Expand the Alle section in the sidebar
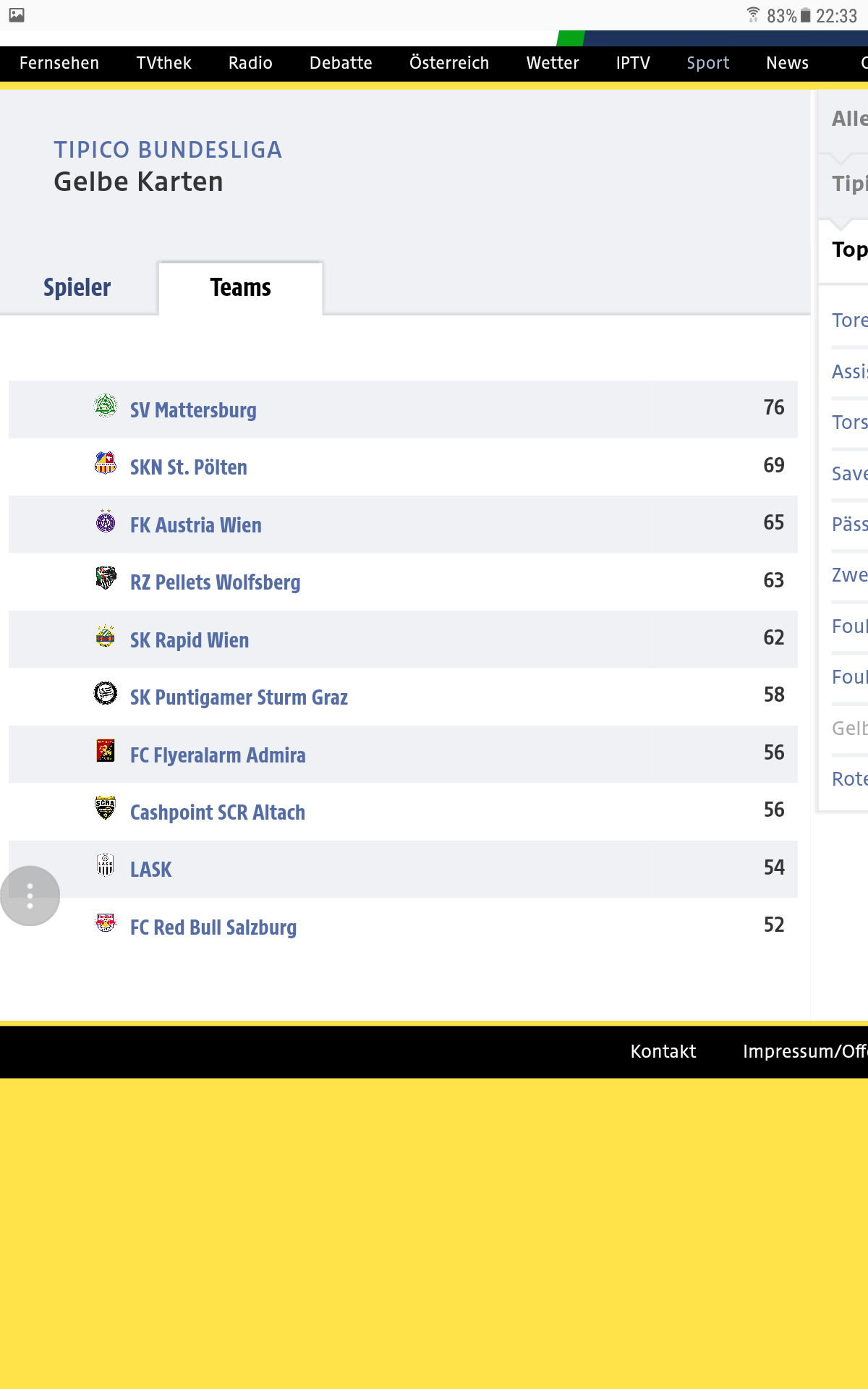This screenshot has height=1389, width=868. click(x=849, y=119)
